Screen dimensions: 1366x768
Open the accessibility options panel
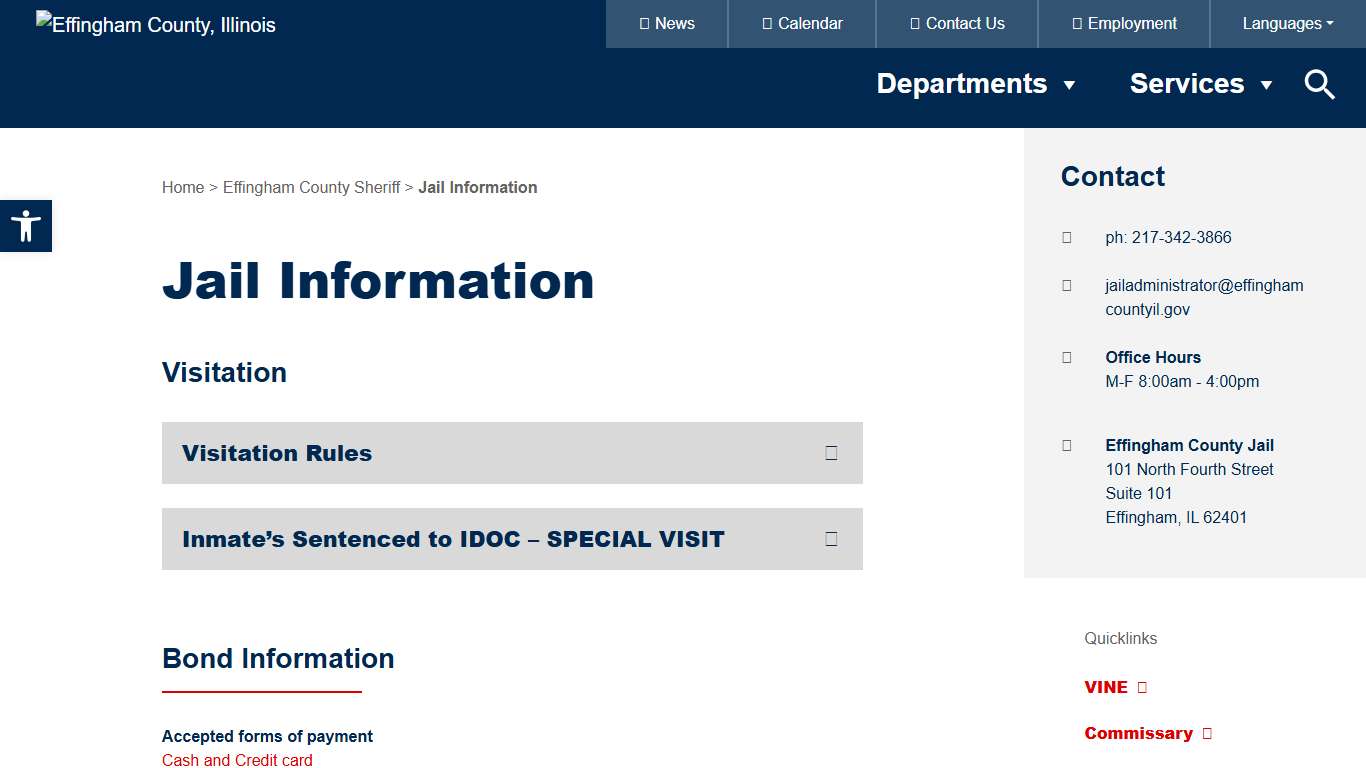click(x=26, y=225)
